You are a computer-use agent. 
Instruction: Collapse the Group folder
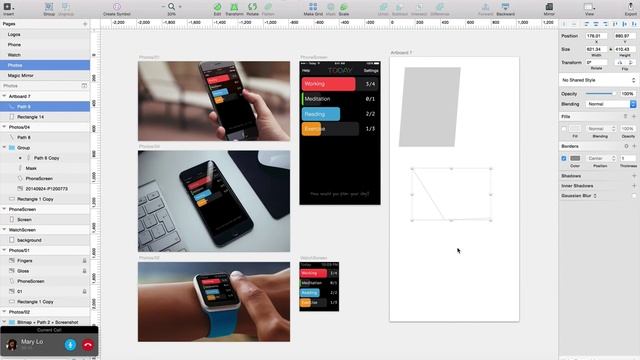click(x=4, y=148)
